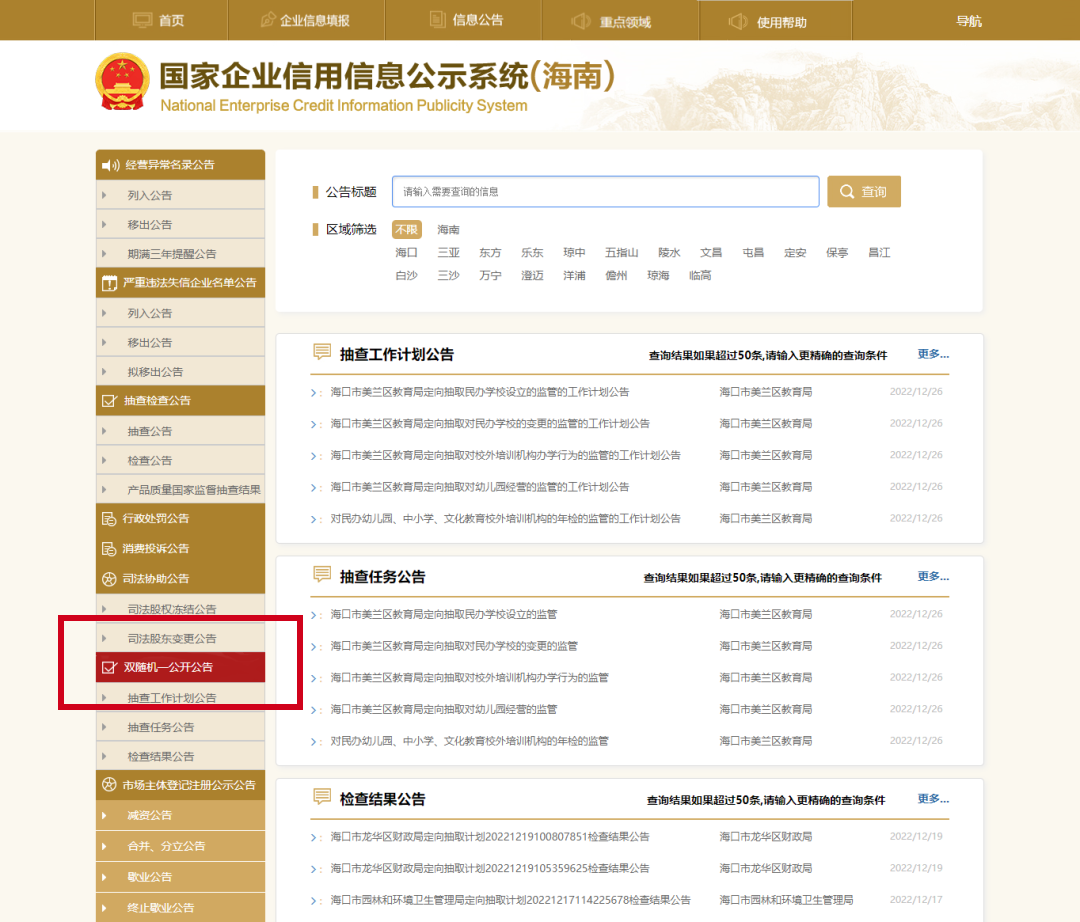
Task: Click the document icon of 消费投诉公告
Action: click(109, 549)
